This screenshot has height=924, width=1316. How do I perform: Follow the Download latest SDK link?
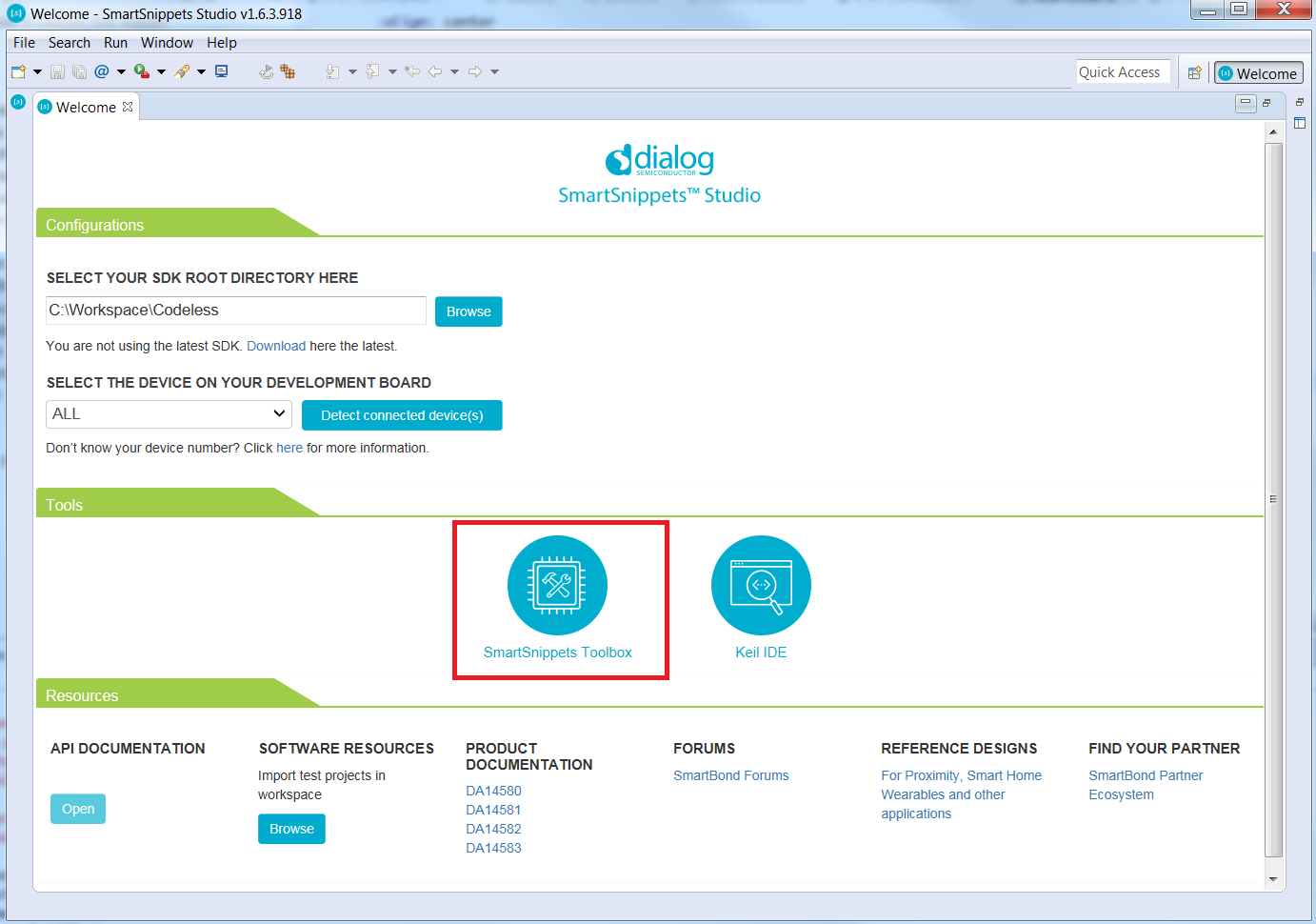click(276, 346)
